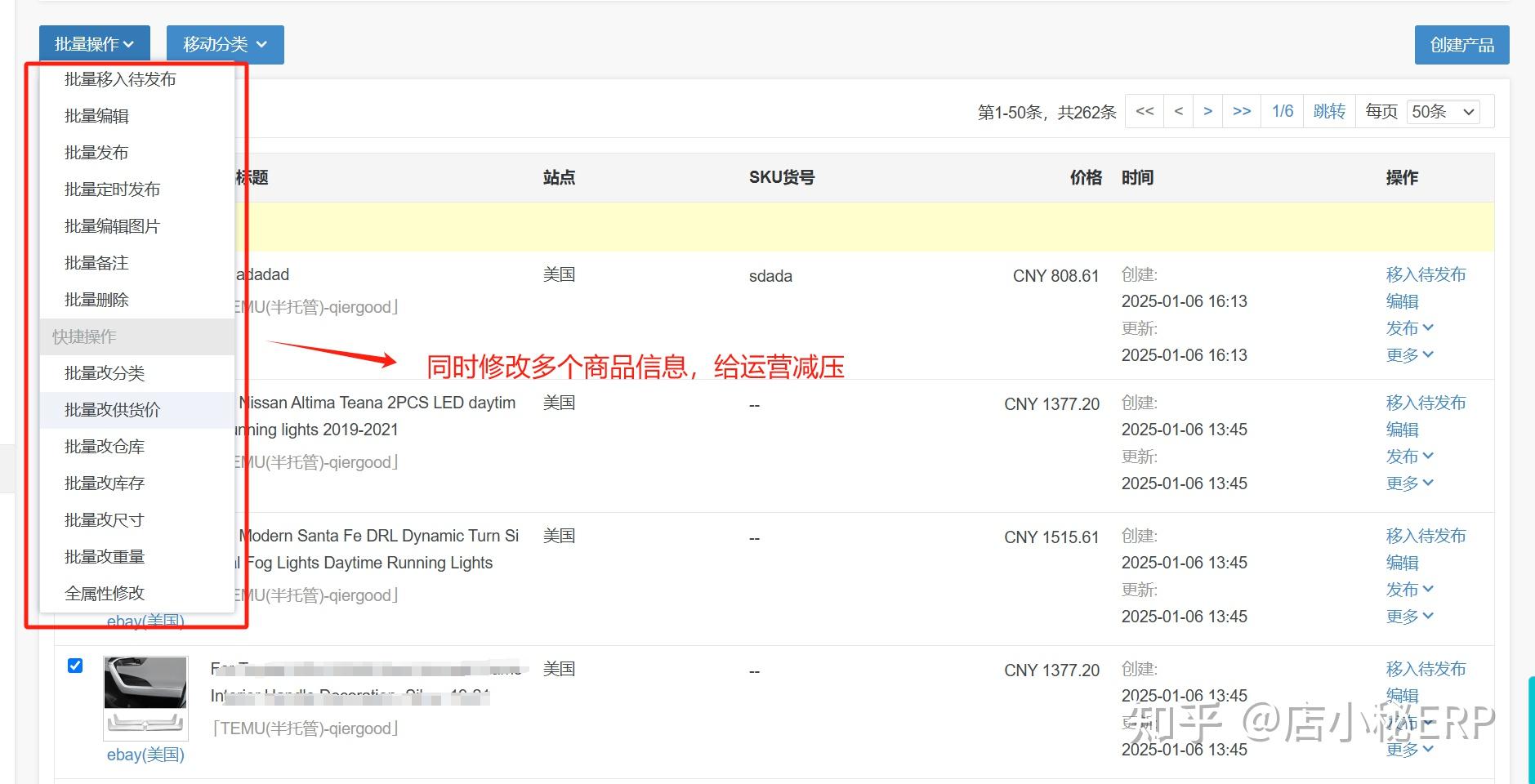Open the ebay(美国) link on last product

tap(145, 754)
